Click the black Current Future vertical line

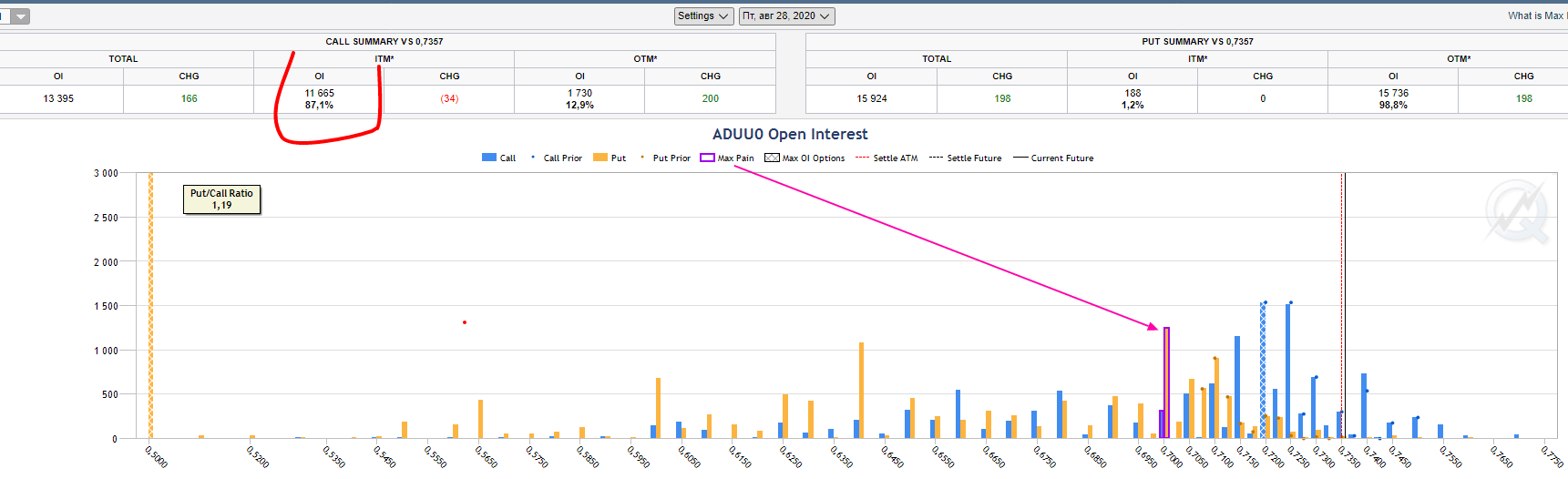tap(1343, 305)
